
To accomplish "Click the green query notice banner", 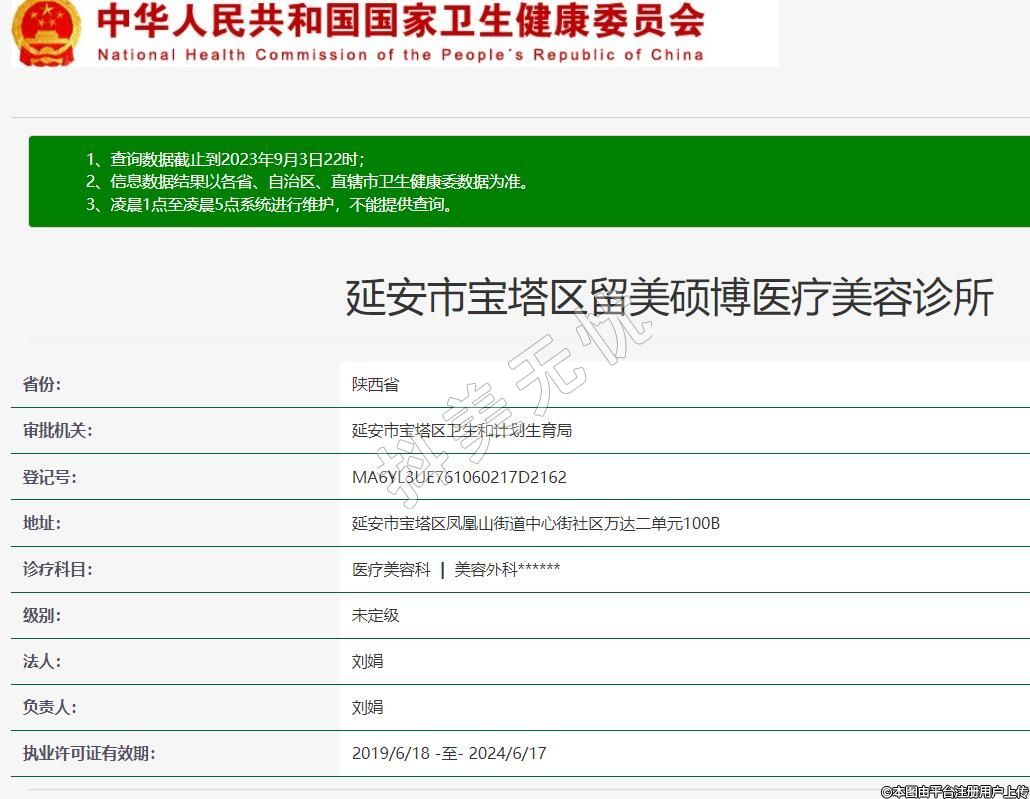I will coord(529,181).
